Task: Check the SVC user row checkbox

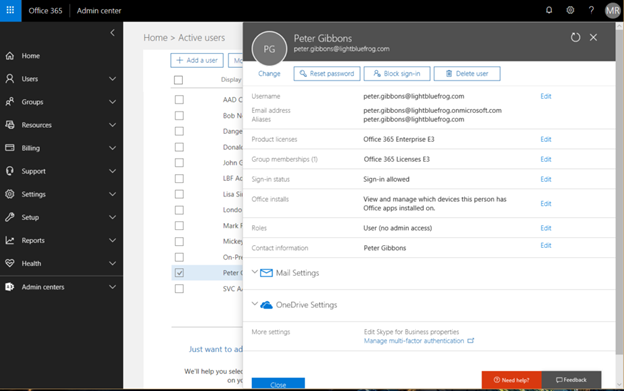Action: (179, 288)
